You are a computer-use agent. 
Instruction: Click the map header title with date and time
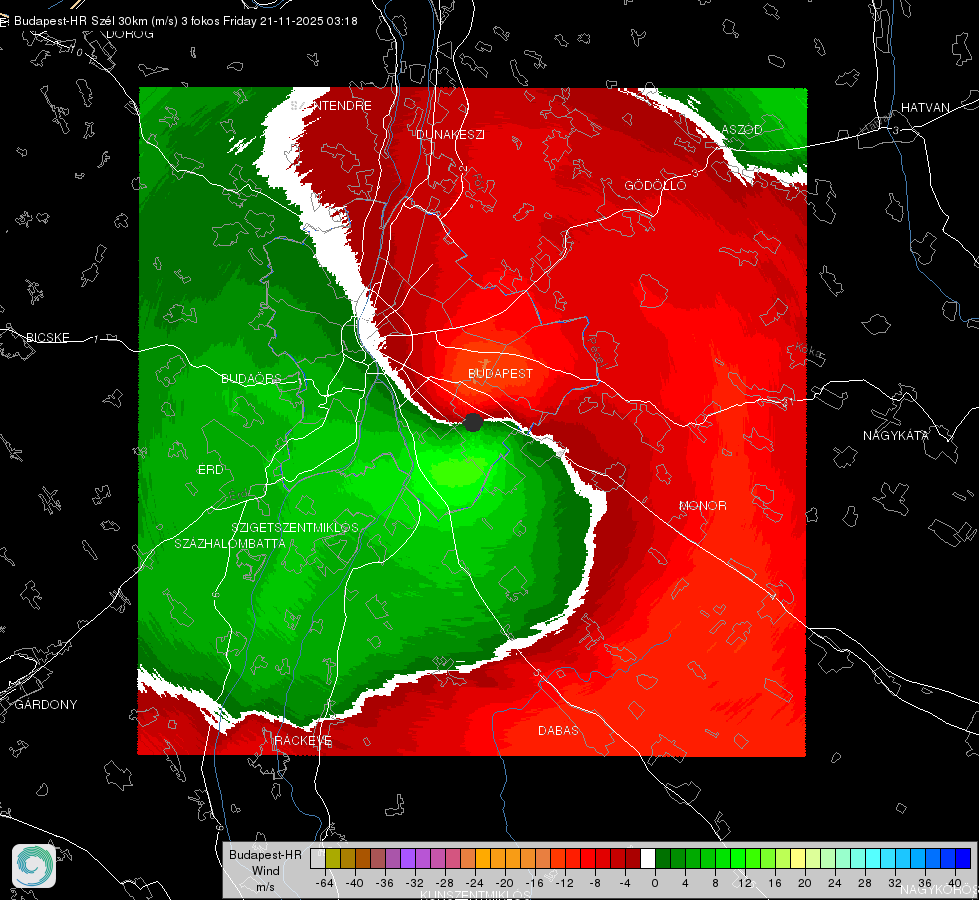click(x=185, y=21)
